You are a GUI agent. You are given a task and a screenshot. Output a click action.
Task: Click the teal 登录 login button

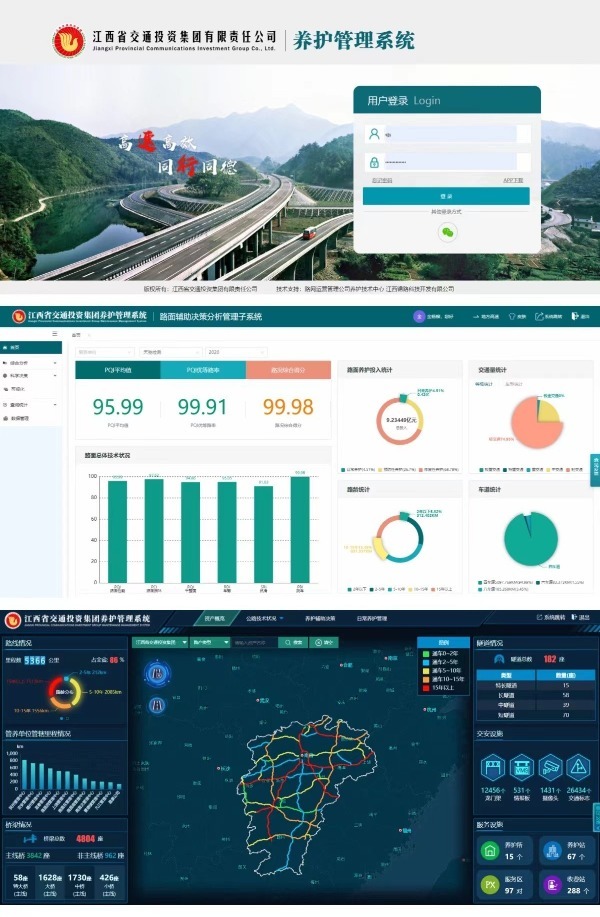(x=446, y=196)
